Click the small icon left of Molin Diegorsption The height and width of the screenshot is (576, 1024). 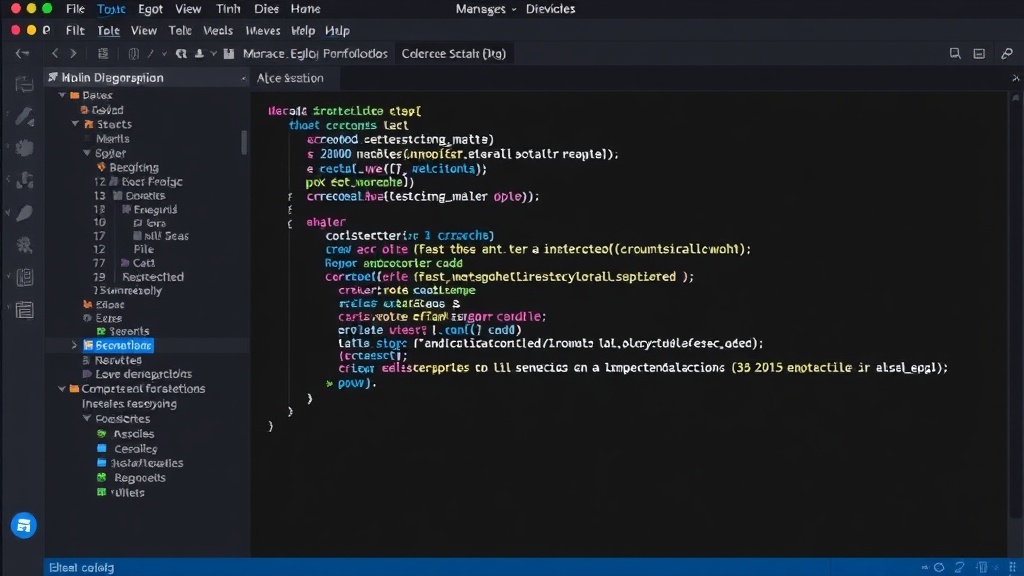pyautogui.click(x=53, y=77)
